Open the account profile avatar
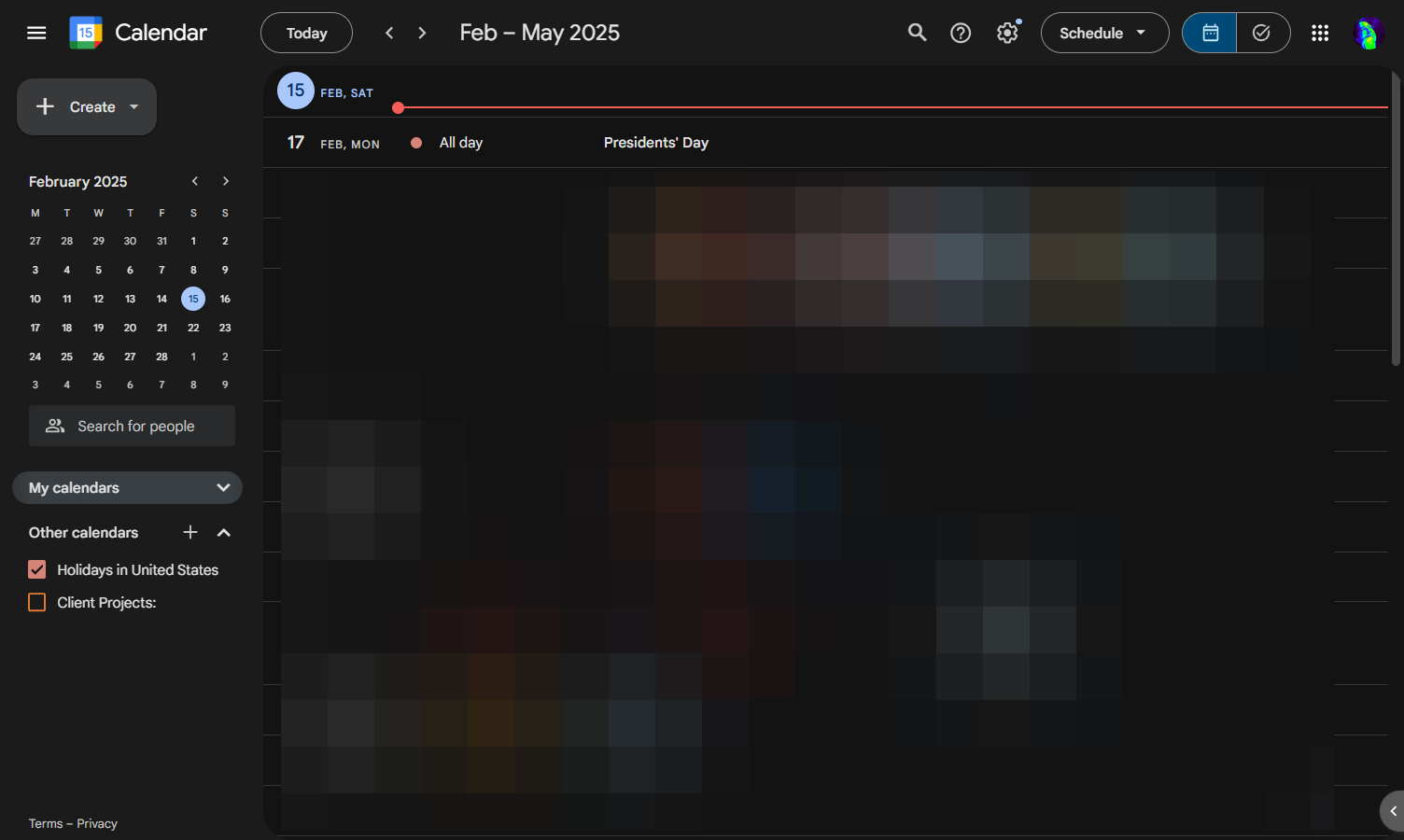 point(1368,33)
